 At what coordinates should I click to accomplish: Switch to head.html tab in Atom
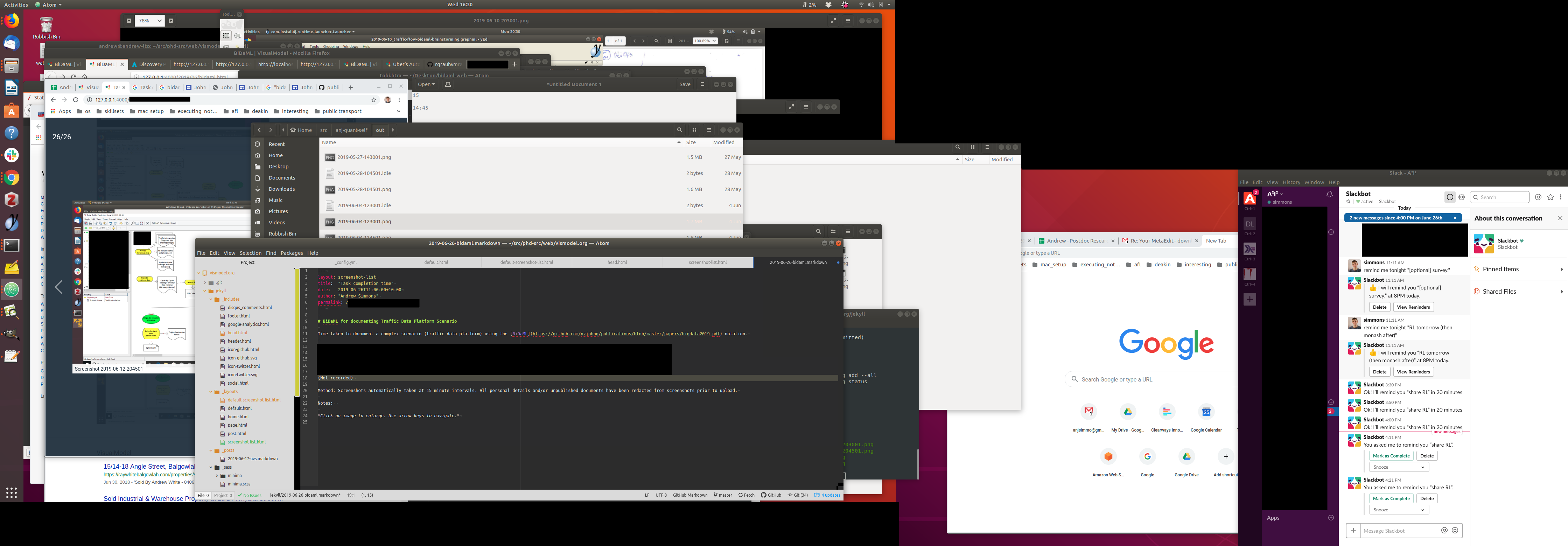tap(617, 262)
